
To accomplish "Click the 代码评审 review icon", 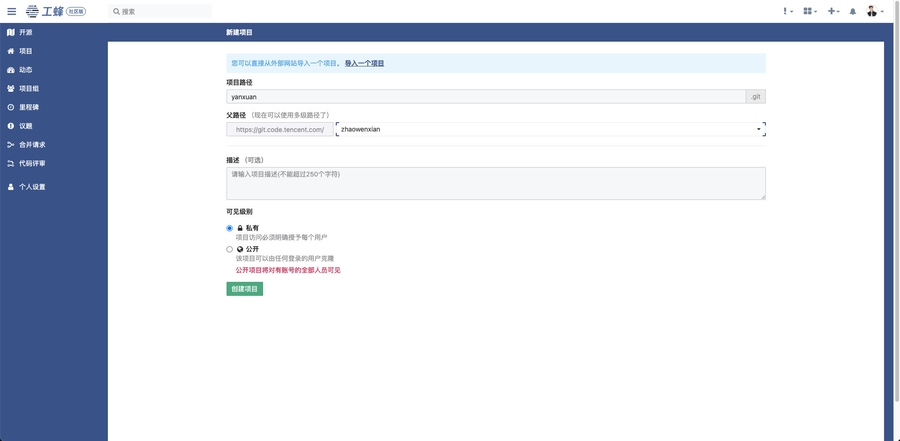I will click(x=11, y=163).
